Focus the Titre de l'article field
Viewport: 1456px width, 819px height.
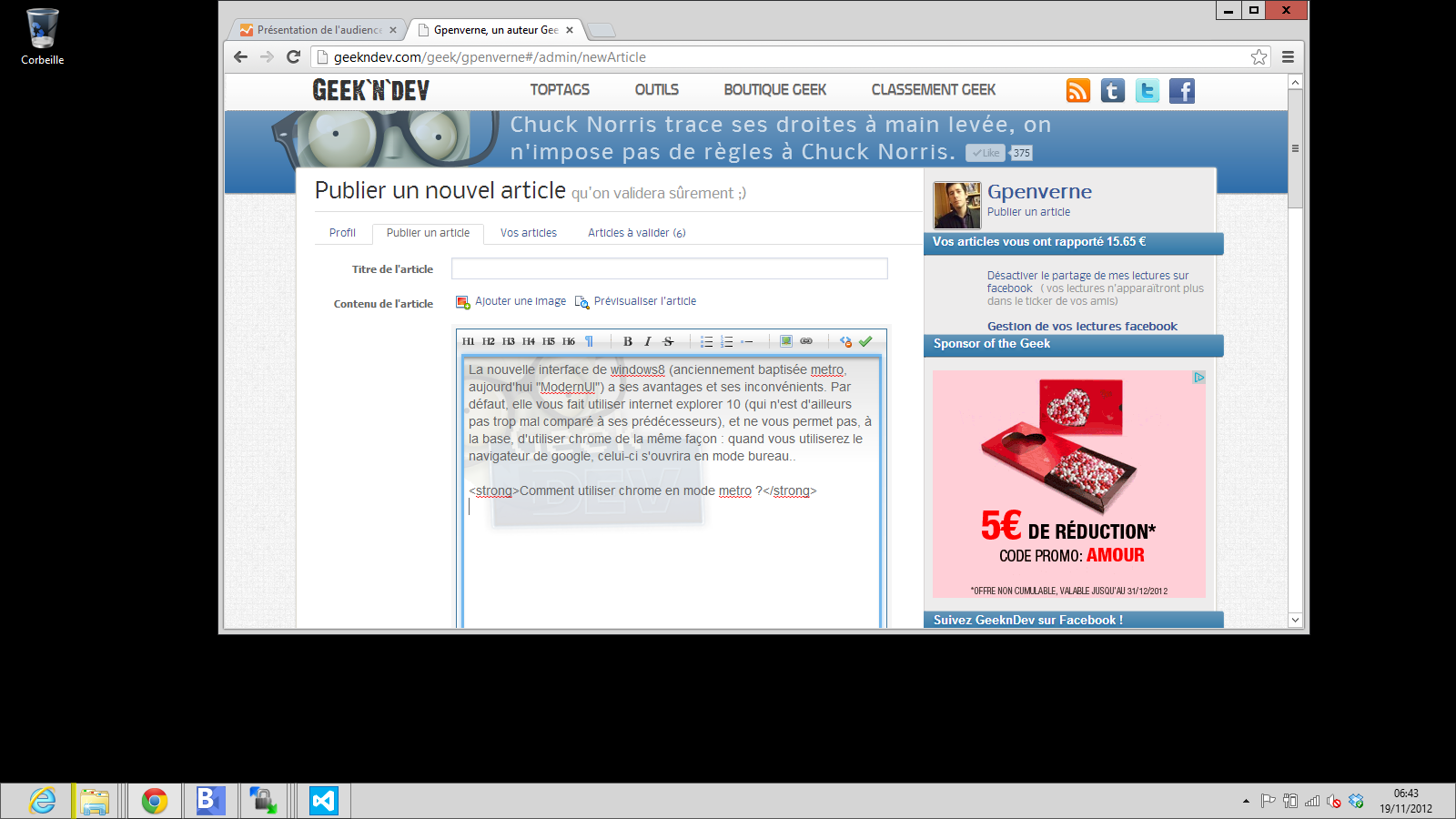(669, 268)
